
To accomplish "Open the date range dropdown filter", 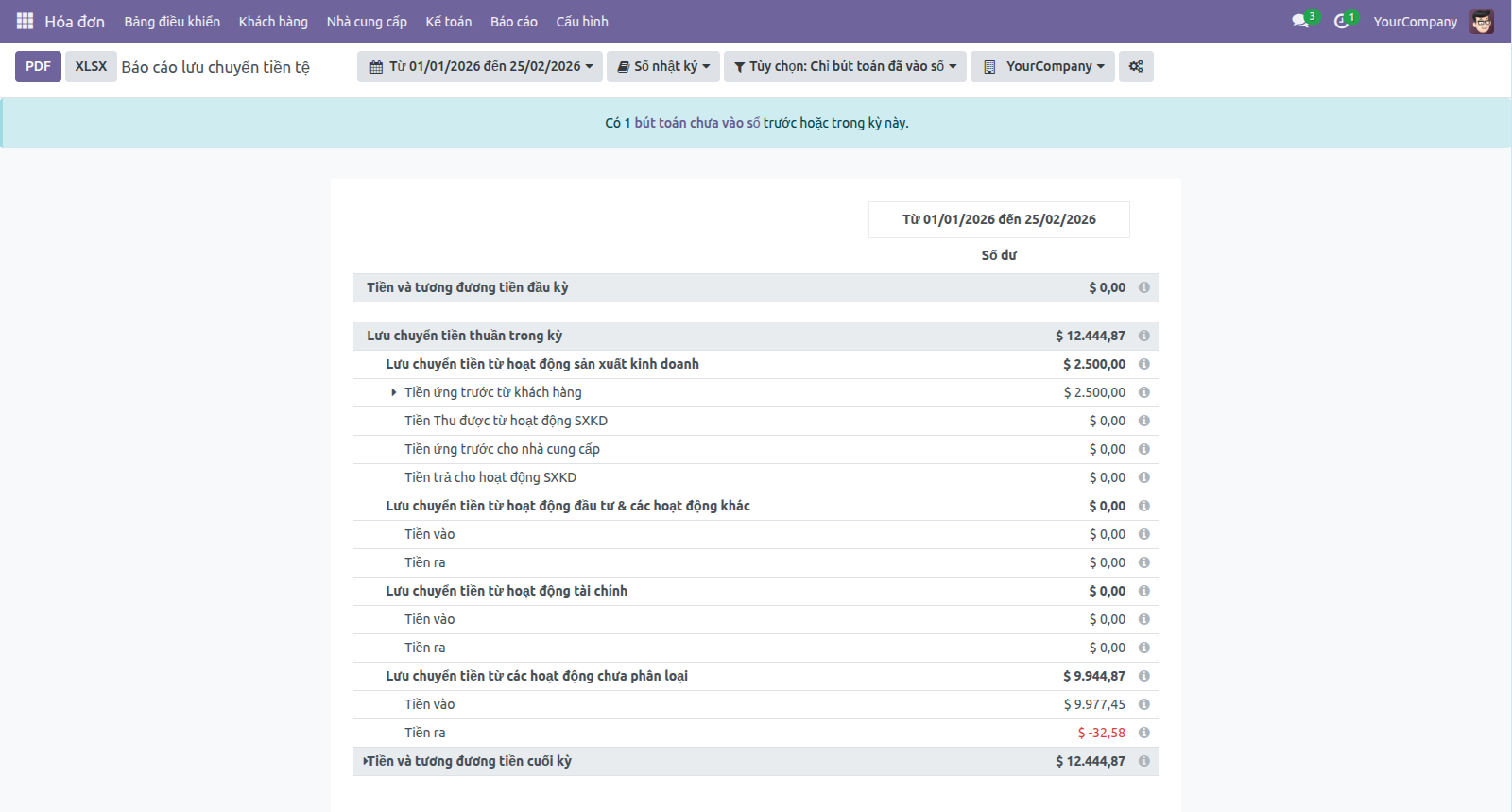I will coord(480,66).
